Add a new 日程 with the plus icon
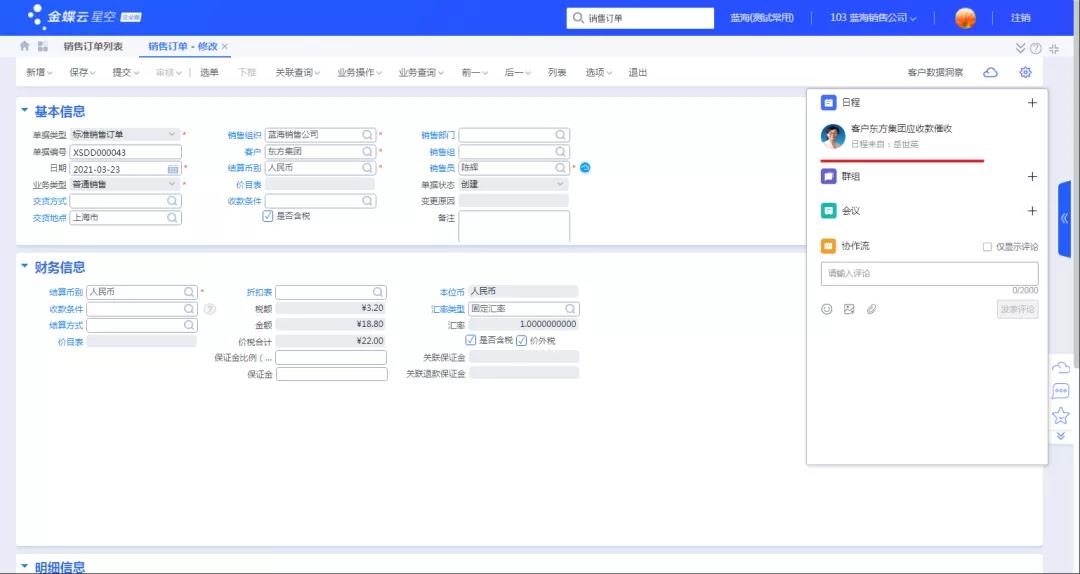This screenshot has width=1080, height=574. point(1032,102)
